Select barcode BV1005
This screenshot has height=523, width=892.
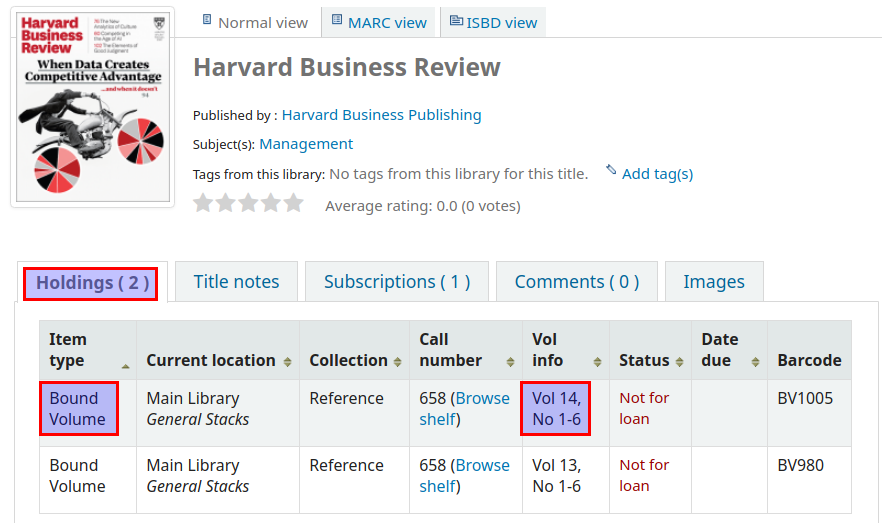tap(805, 398)
